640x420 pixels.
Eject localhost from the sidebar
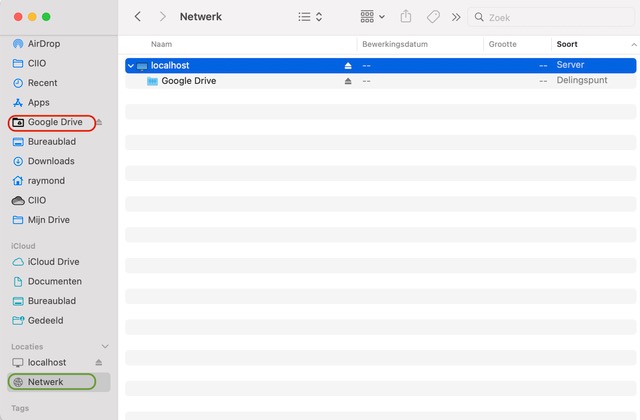pos(99,362)
